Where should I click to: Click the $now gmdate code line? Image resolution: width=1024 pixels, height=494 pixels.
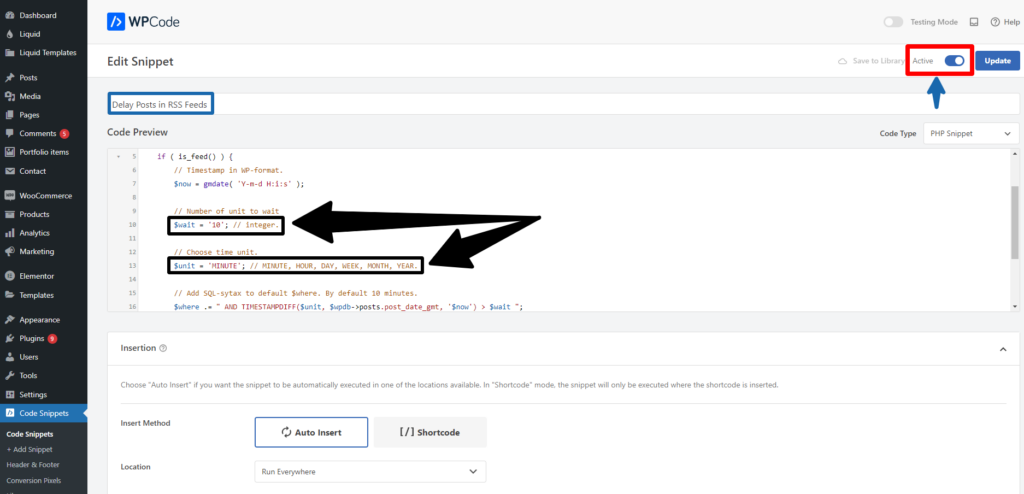(239, 184)
